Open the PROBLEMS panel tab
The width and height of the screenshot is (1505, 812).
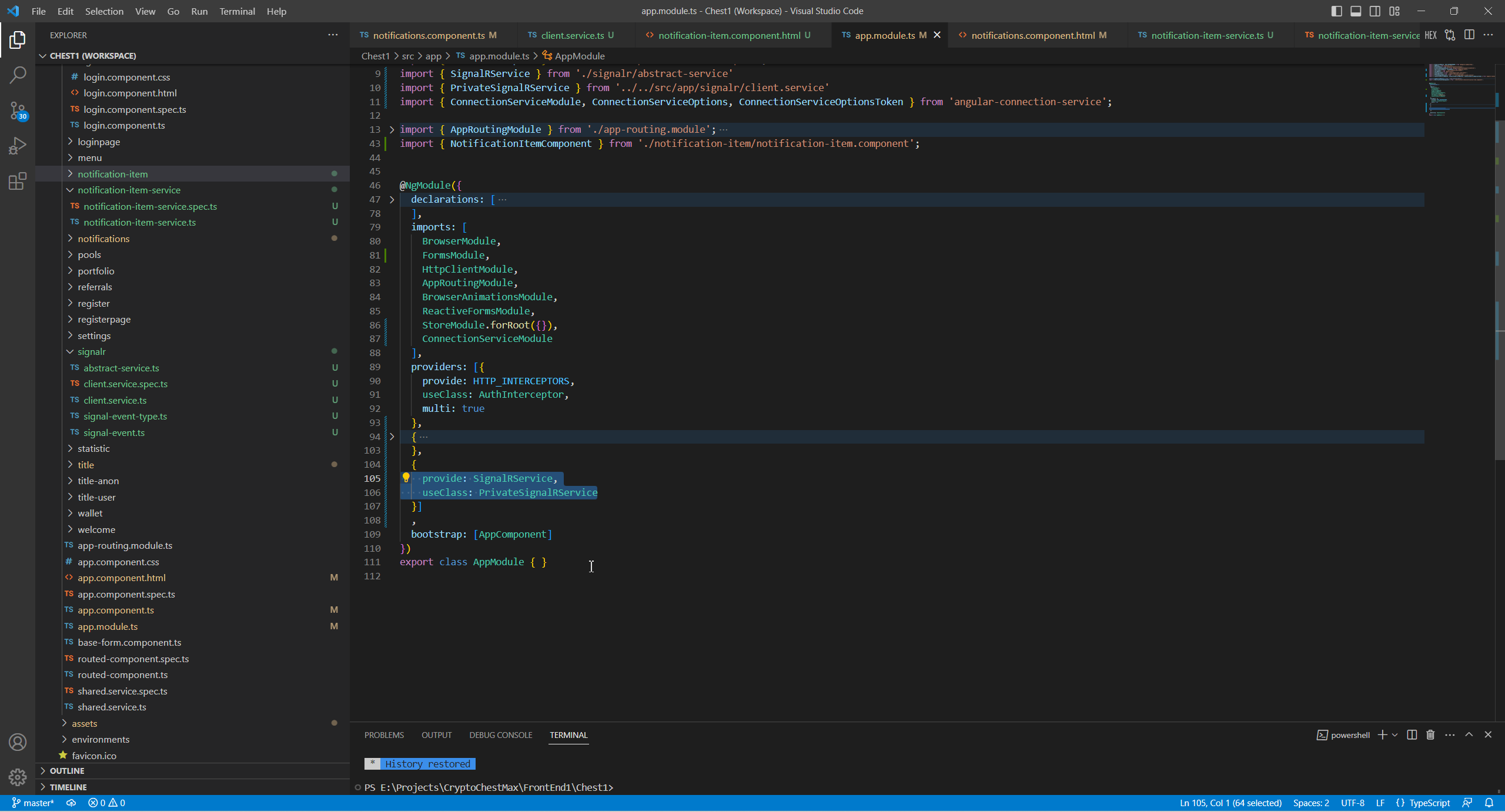tap(384, 735)
